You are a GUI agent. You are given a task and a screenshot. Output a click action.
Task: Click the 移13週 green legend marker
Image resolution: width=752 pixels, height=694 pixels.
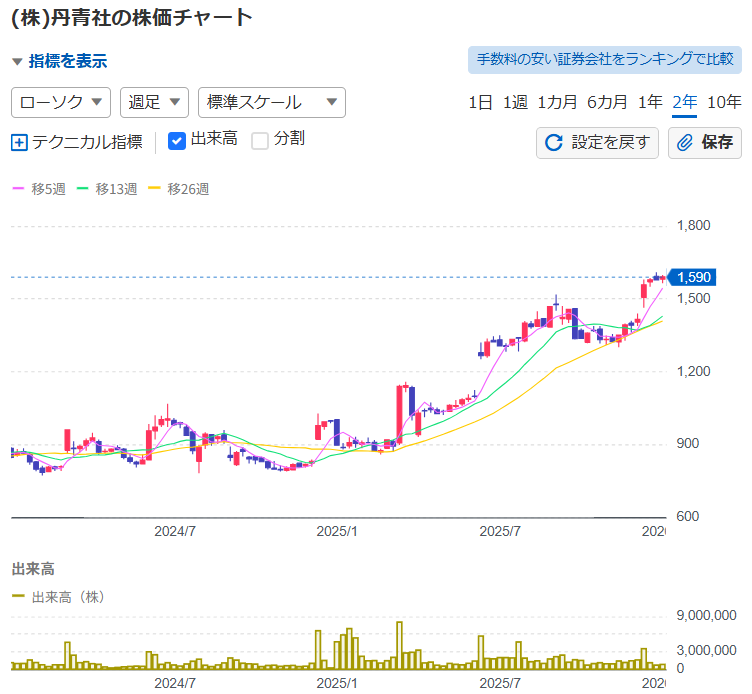82,189
